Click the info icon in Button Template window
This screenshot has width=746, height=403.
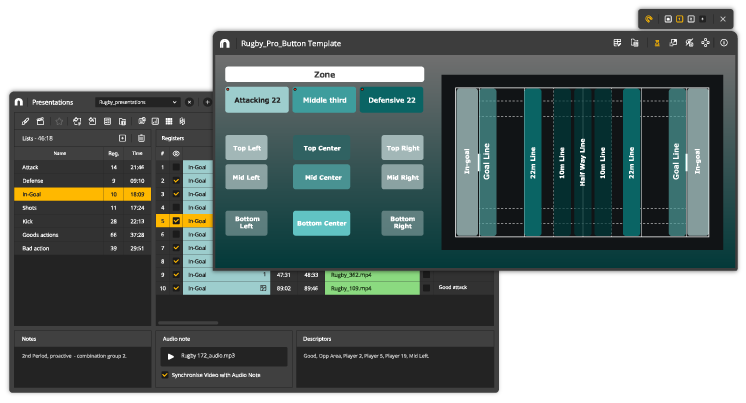click(723, 43)
